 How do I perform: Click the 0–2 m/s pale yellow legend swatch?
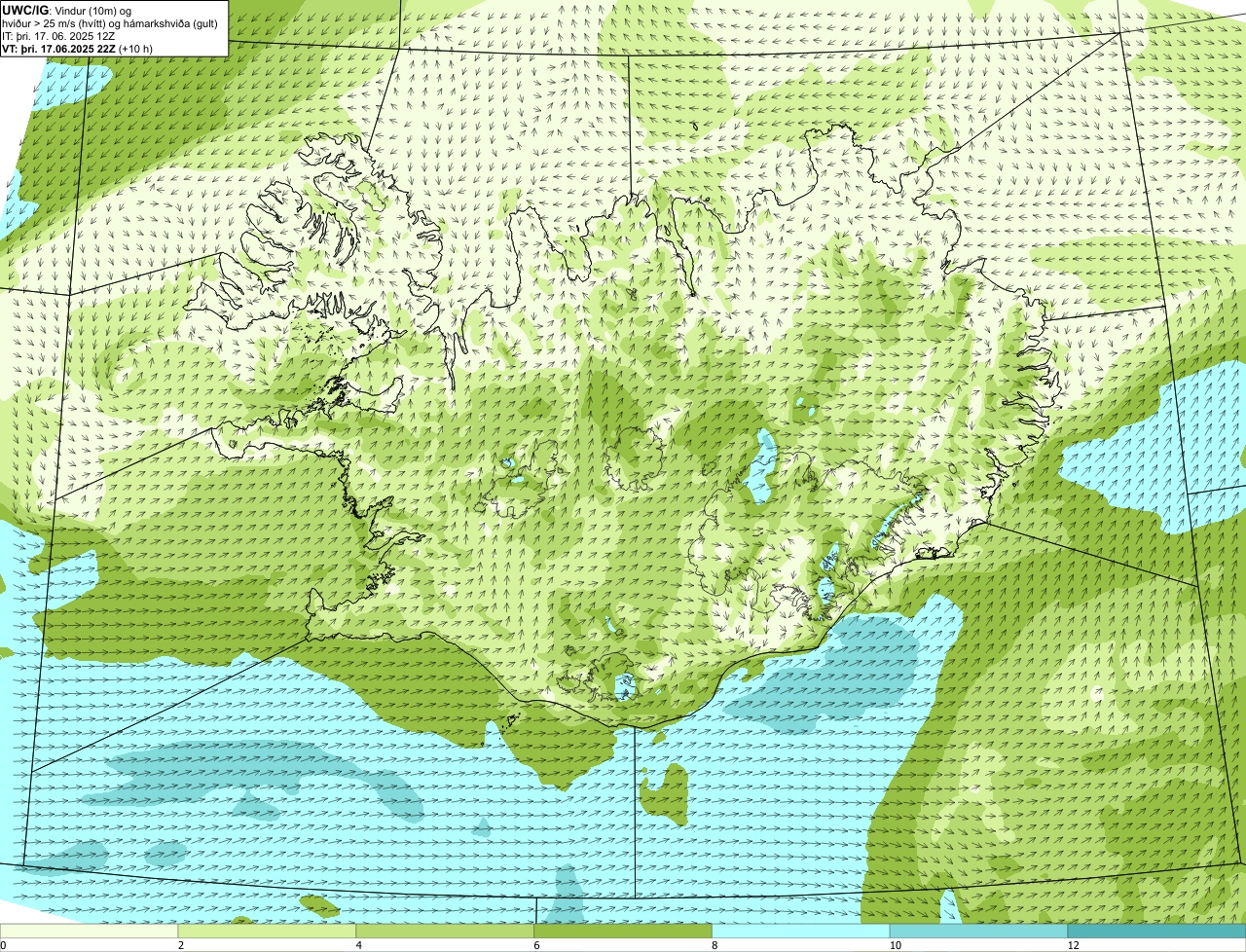click(x=90, y=931)
